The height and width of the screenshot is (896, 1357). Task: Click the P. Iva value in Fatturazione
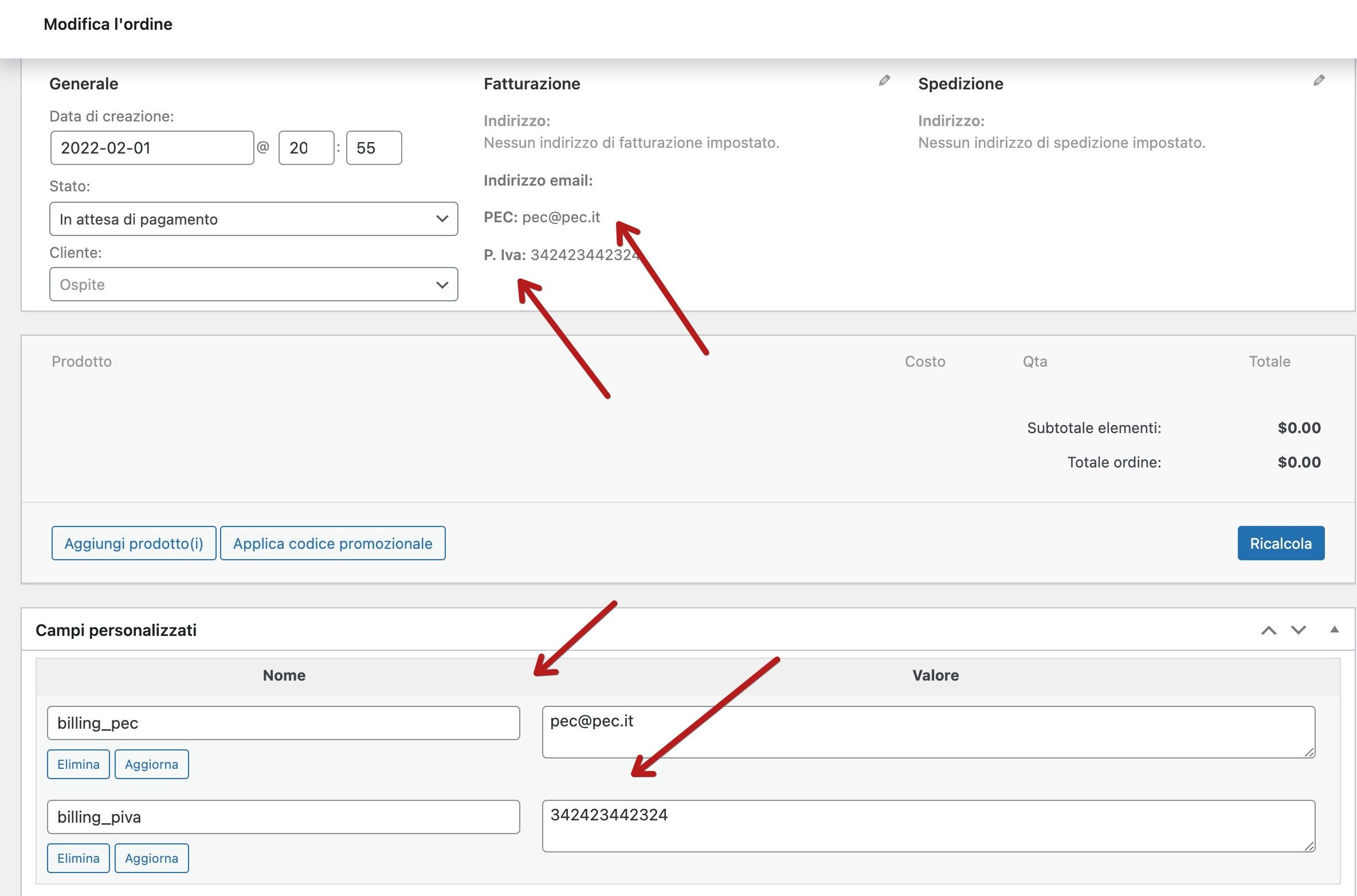[585, 255]
